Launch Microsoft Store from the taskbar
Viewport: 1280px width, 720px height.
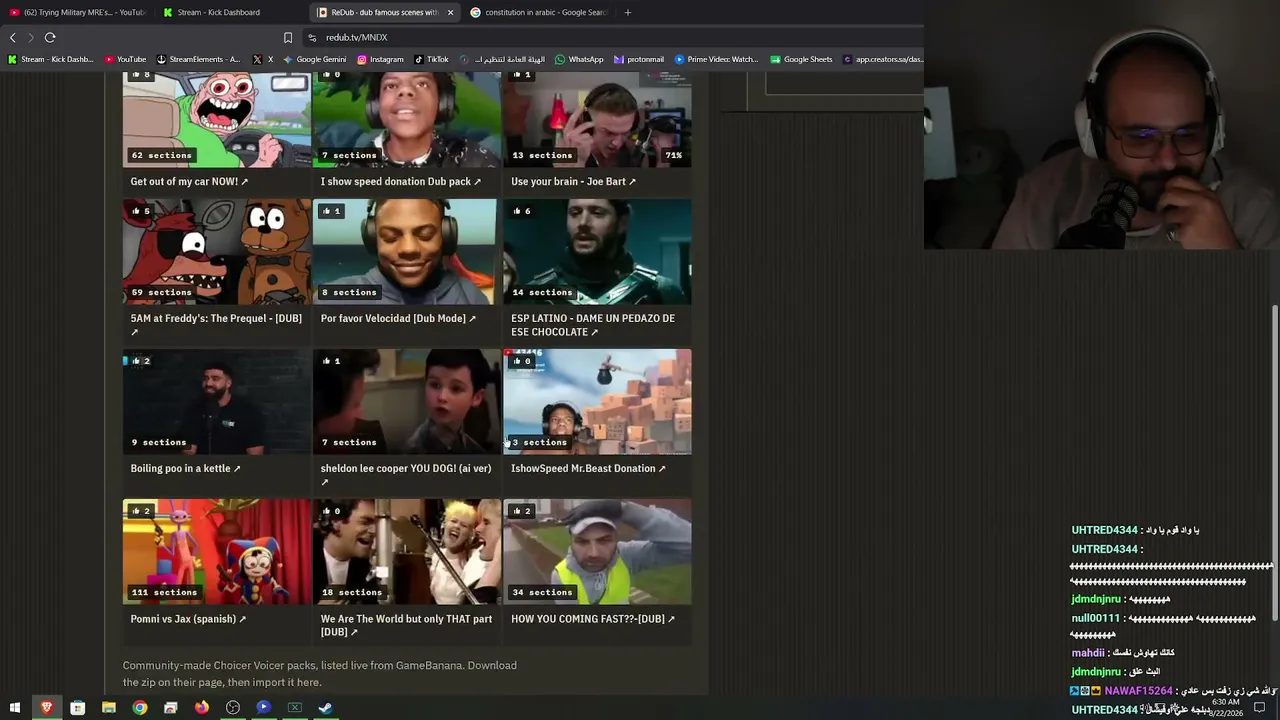77,708
